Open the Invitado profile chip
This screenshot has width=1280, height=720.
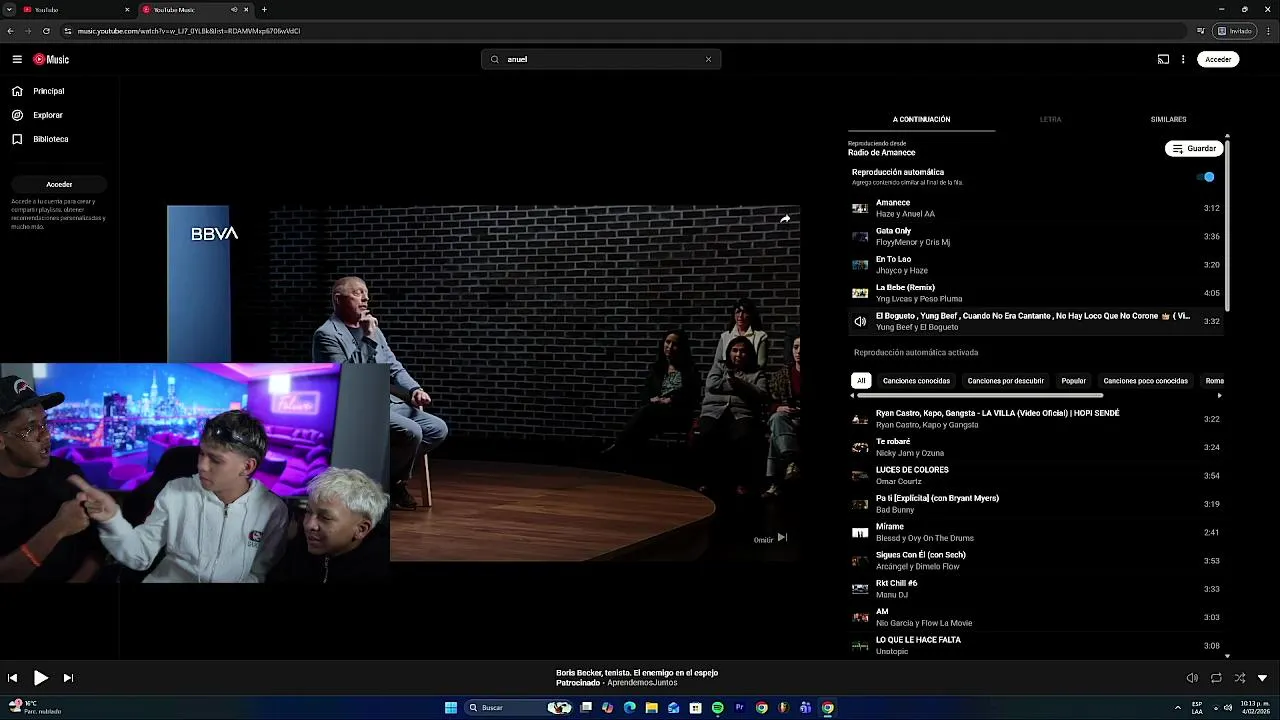[x=1235, y=31]
